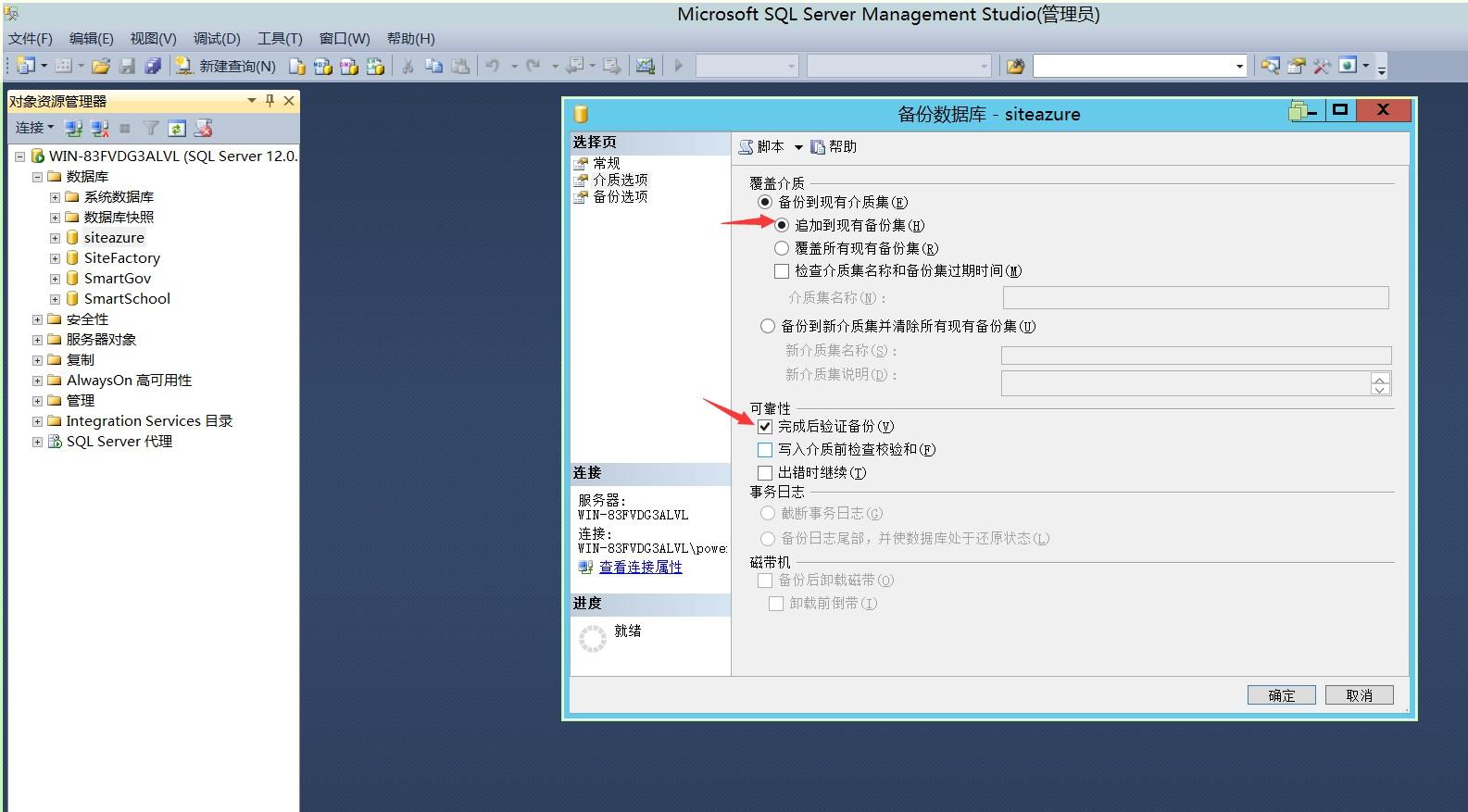Open the 连接 dropdown in Object Explorer
The width and height of the screenshot is (1468, 812).
(34, 128)
